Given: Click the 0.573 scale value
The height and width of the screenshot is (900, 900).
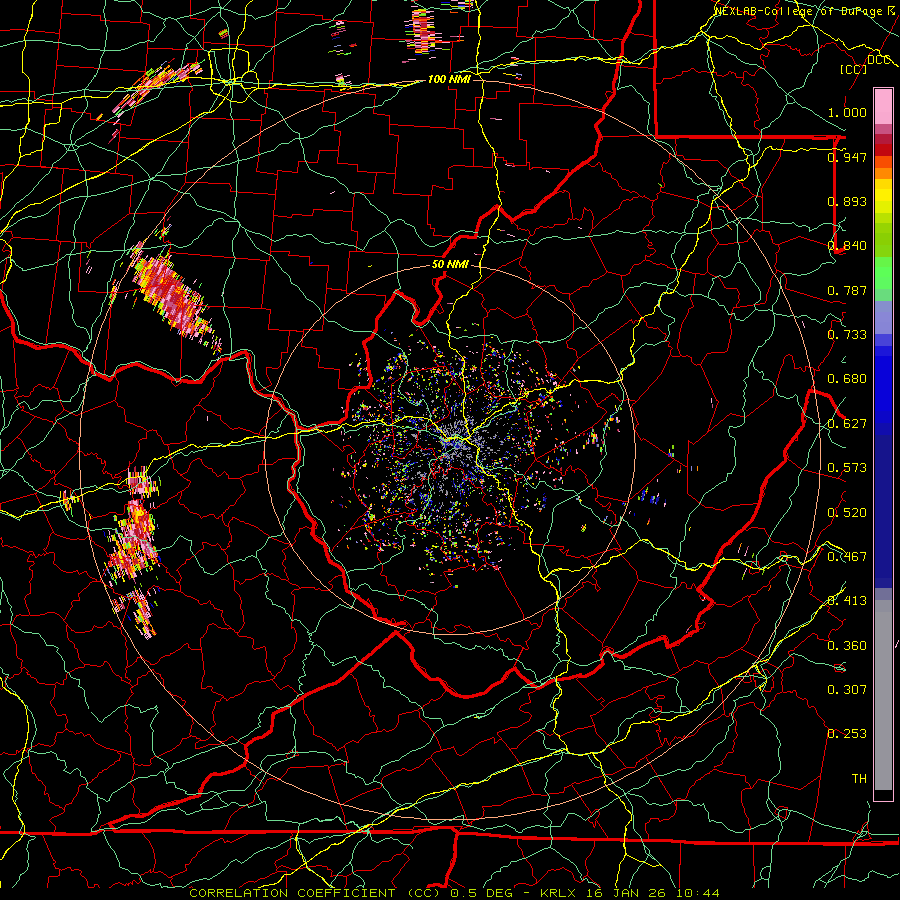Looking at the screenshot, I should click(847, 468).
